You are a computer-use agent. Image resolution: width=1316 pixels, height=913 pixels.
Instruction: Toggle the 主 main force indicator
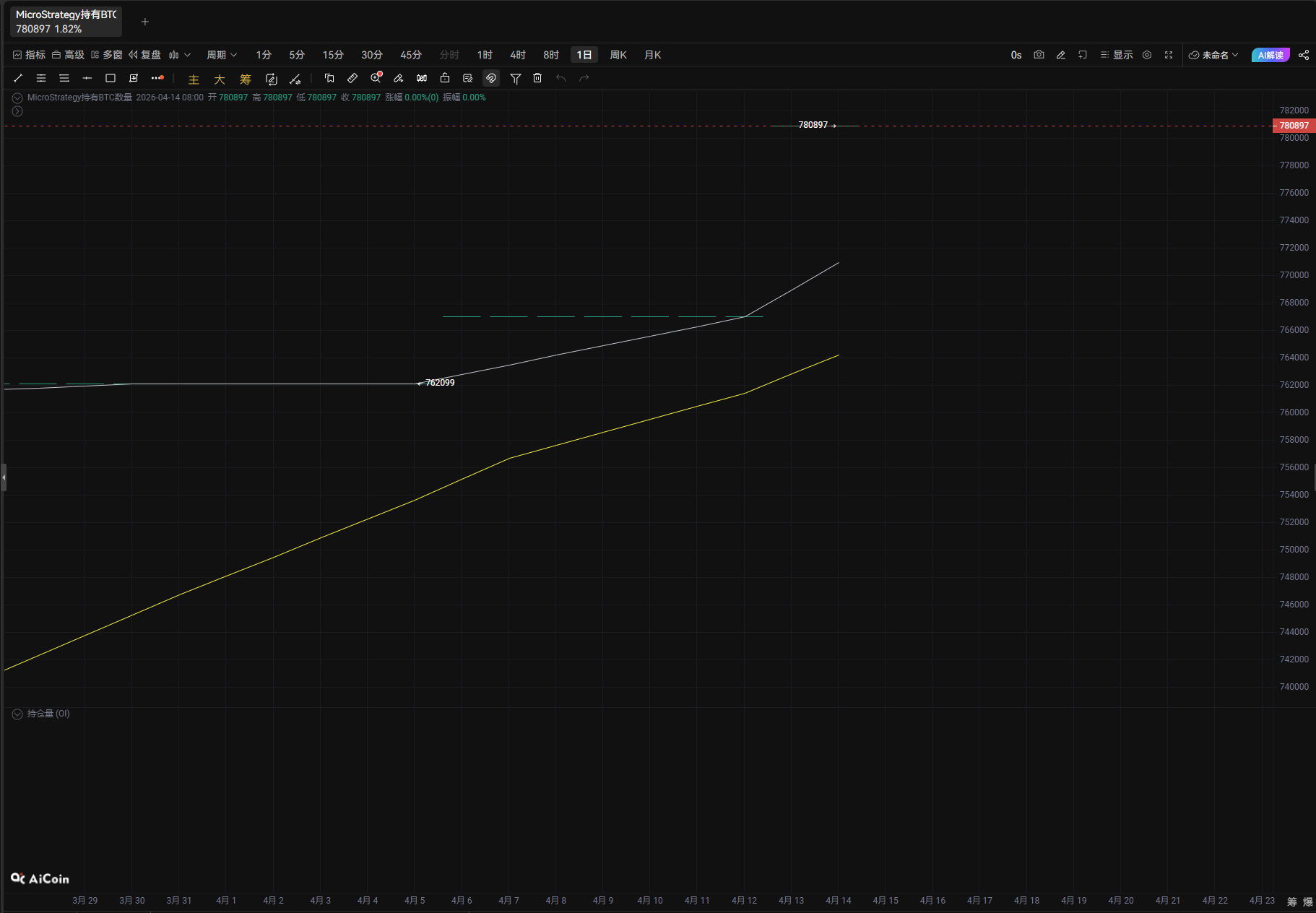(194, 79)
